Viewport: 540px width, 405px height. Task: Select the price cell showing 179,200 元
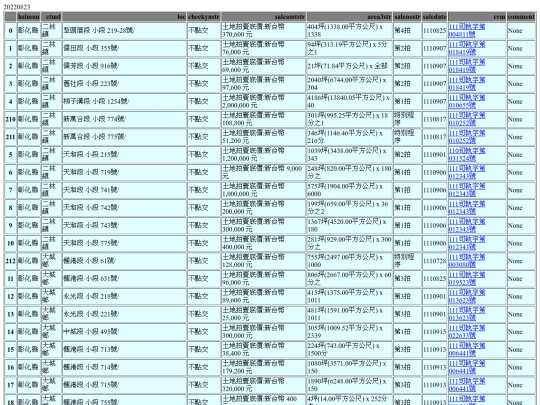pyautogui.click(x=263, y=367)
